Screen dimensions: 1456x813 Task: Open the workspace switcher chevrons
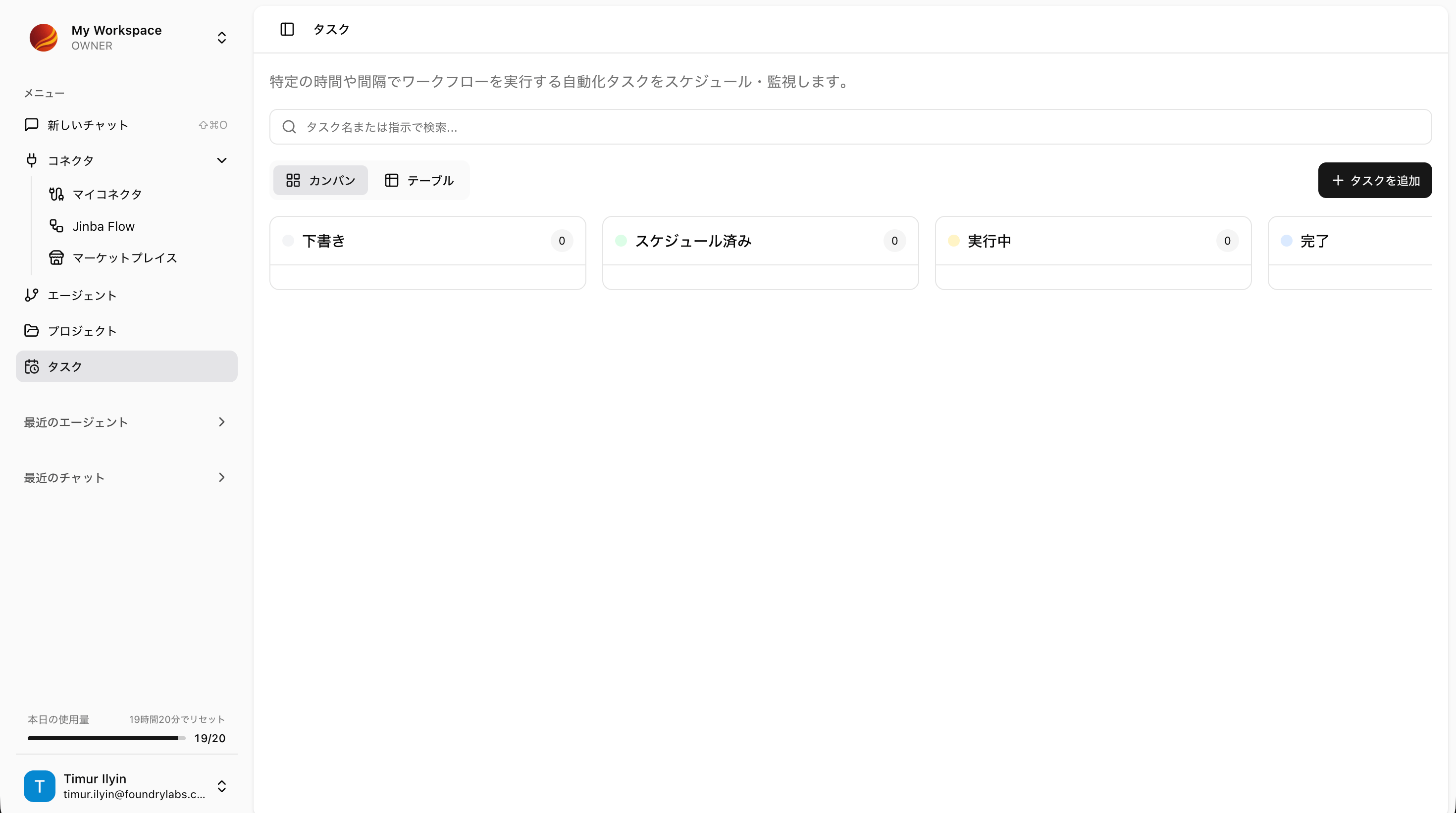click(221, 37)
